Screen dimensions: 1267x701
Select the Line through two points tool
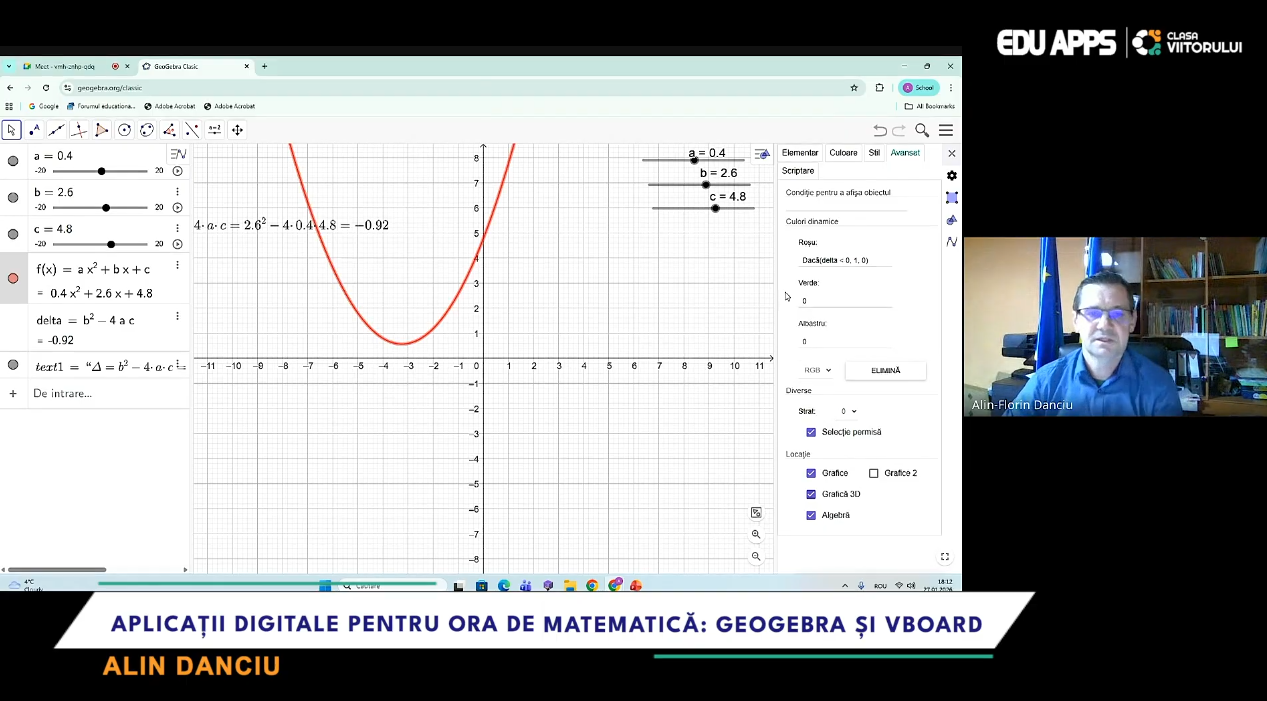pyautogui.click(x=57, y=130)
